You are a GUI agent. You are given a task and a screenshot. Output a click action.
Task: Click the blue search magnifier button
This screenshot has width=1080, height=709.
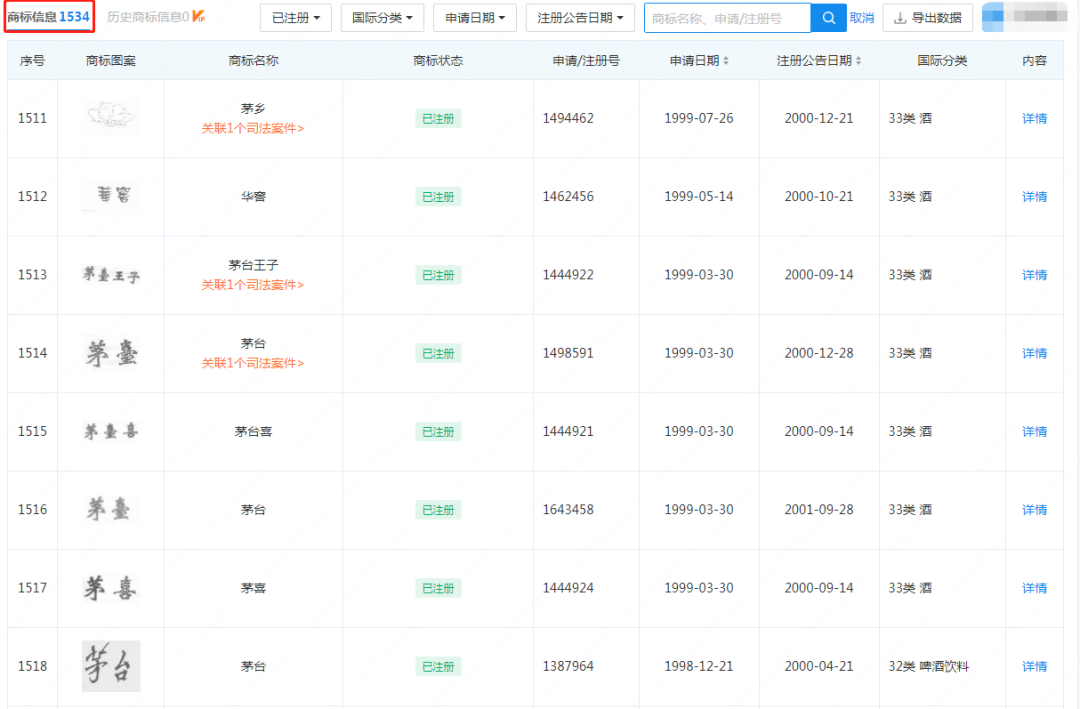coord(829,18)
